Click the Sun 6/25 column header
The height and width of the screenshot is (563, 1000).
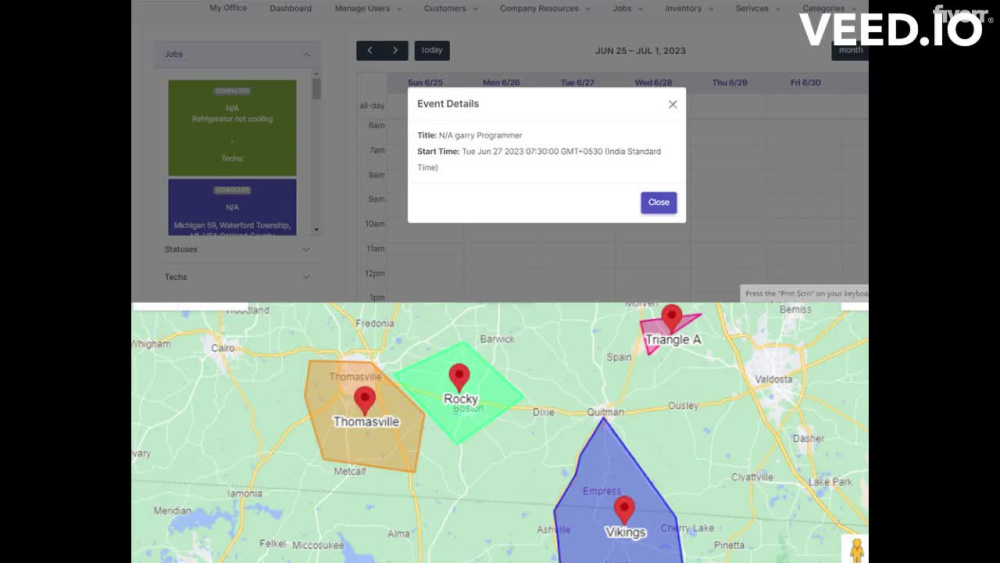click(425, 83)
